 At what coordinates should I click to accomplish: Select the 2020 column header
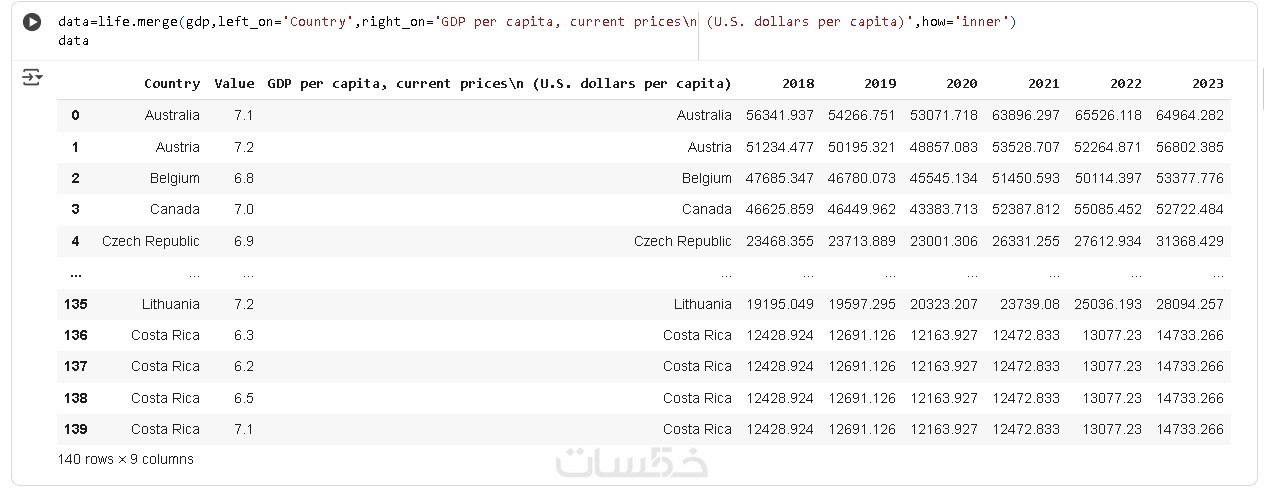click(x=961, y=84)
